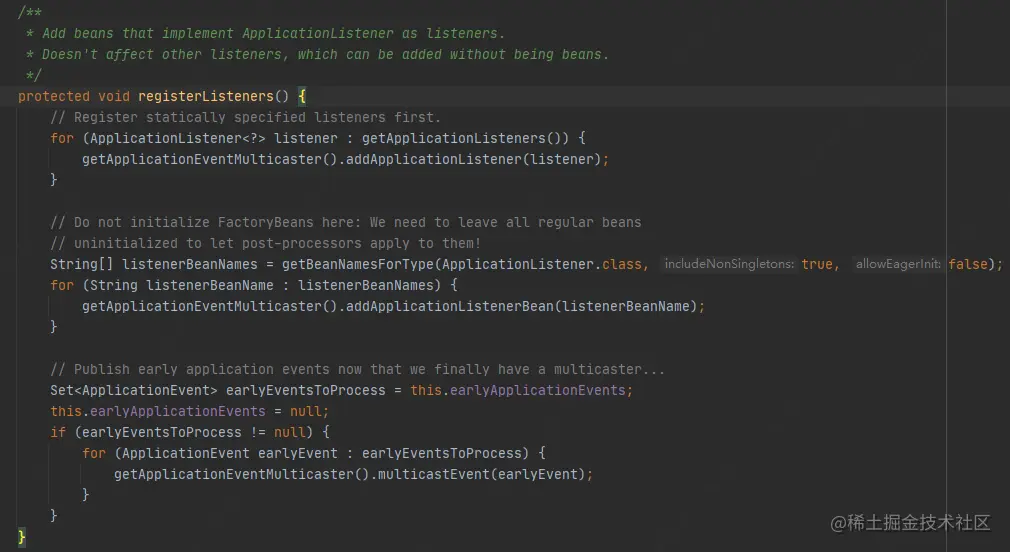Image resolution: width=1010 pixels, height=552 pixels.
Task: Click highlighted closing brace ending the method
Action: [x=22, y=537]
